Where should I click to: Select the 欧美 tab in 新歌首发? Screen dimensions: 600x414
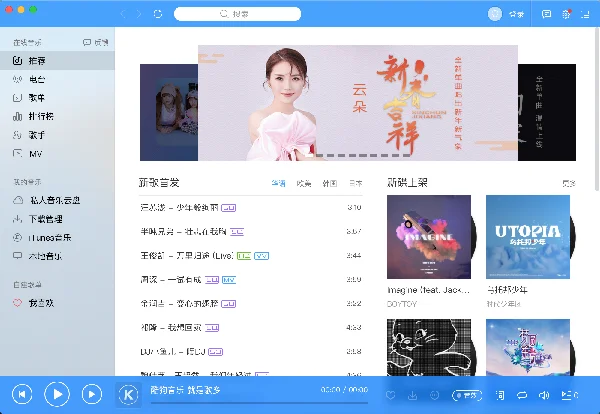(x=304, y=183)
